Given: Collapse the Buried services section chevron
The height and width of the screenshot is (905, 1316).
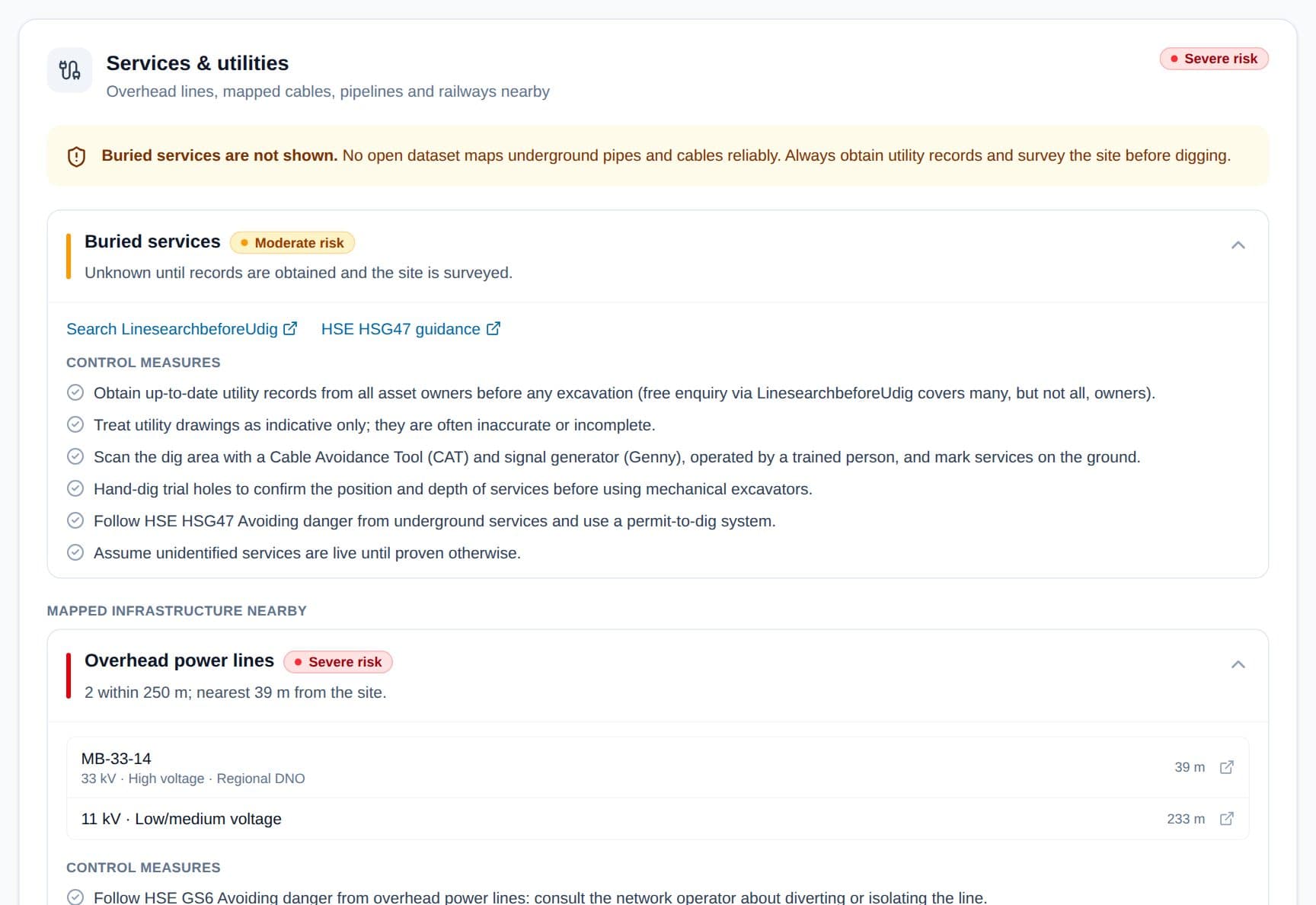Looking at the screenshot, I should 1238,245.
